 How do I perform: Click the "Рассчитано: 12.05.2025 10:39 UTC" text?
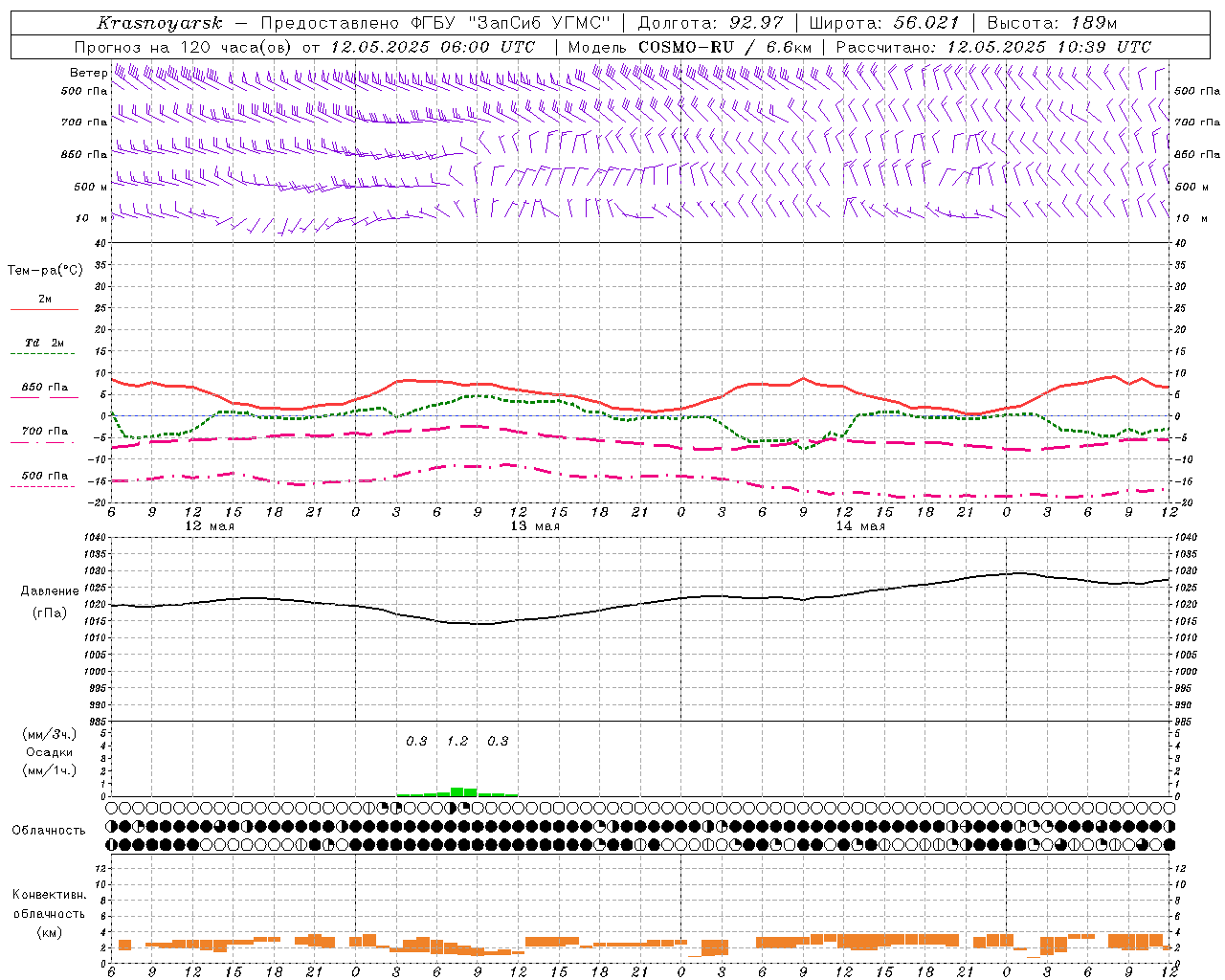point(993,47)
